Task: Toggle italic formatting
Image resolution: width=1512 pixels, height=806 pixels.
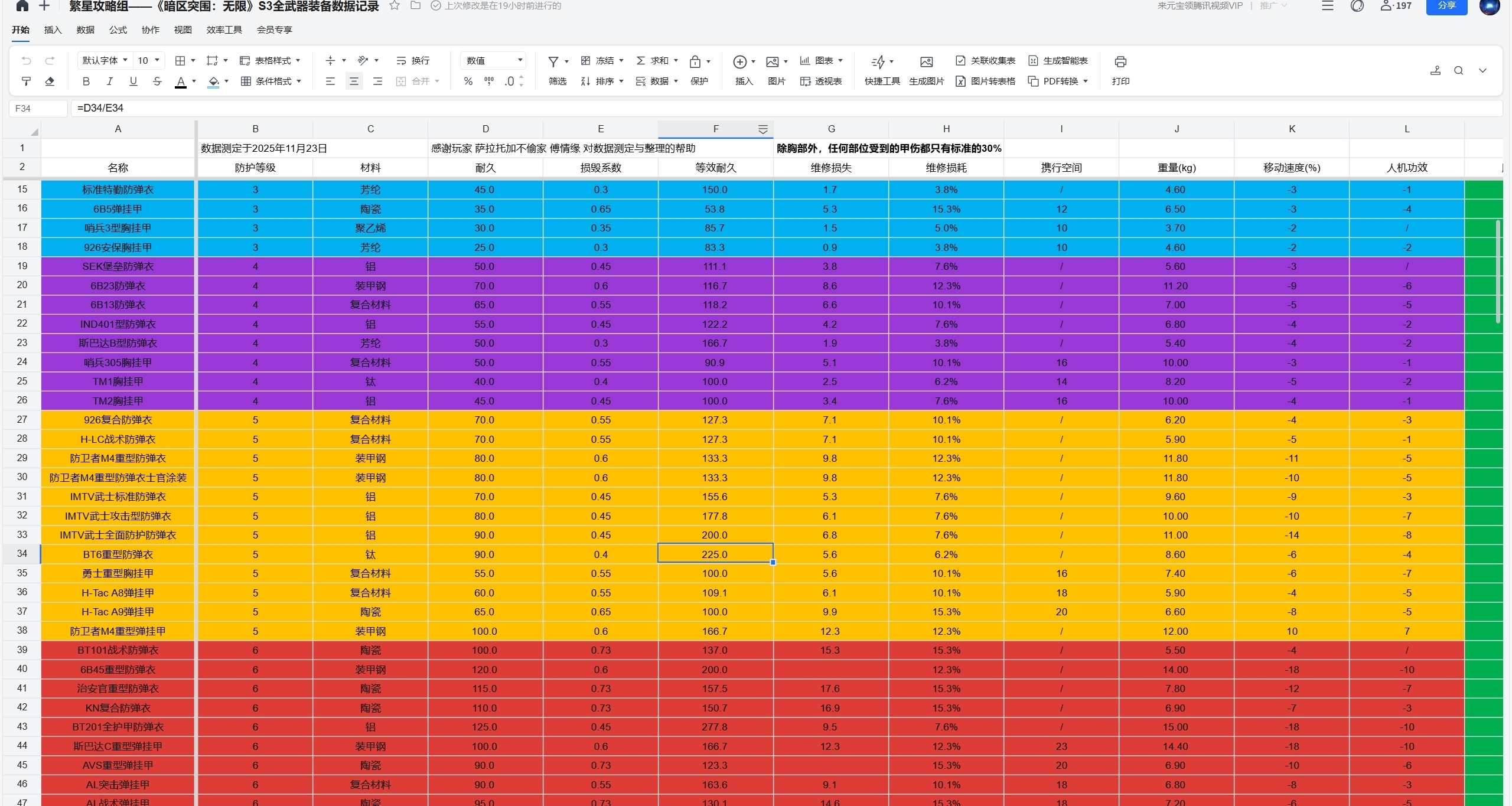Action: [x=109, y=81]
